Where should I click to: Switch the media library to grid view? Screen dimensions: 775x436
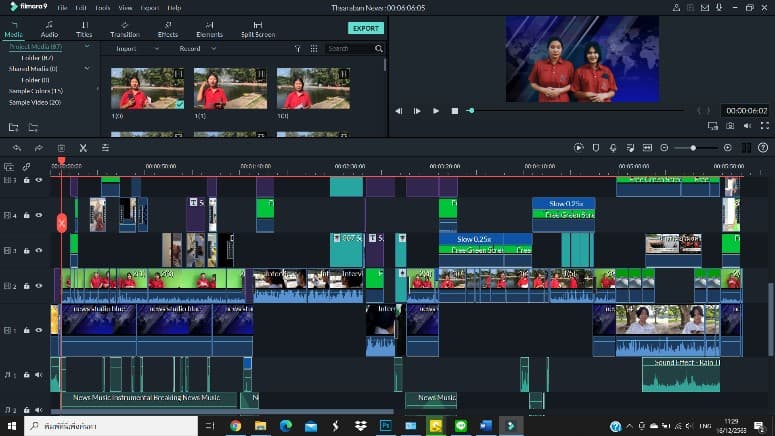[314, 49]
